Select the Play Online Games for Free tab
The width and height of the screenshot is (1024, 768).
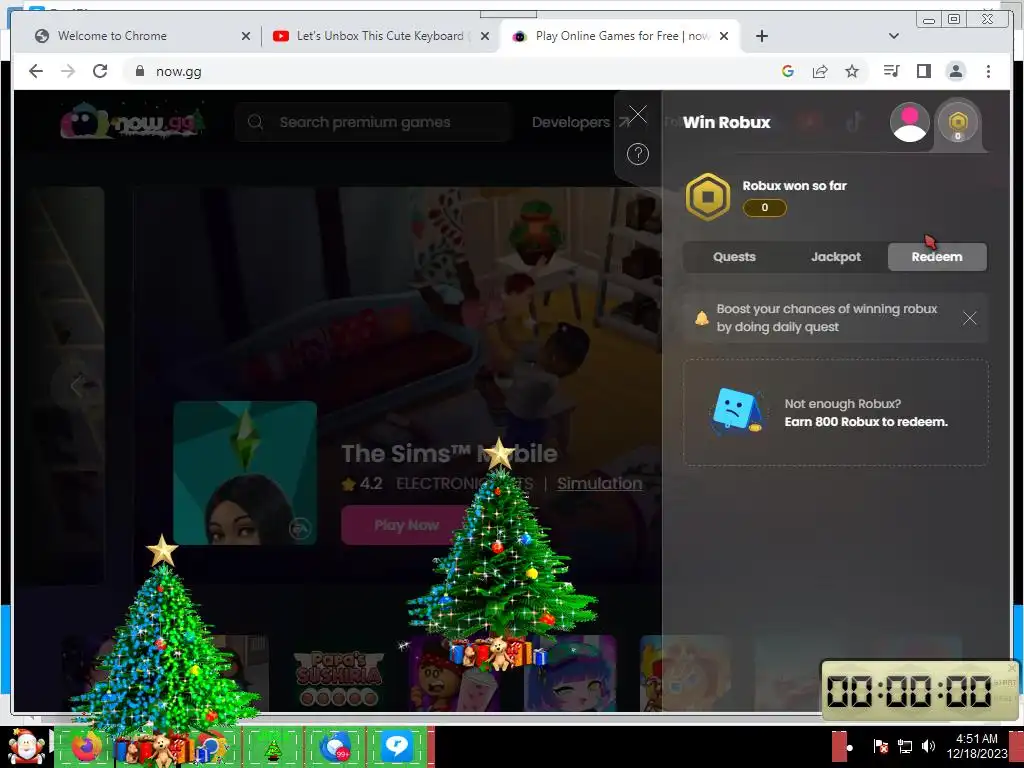pos(620,36)
